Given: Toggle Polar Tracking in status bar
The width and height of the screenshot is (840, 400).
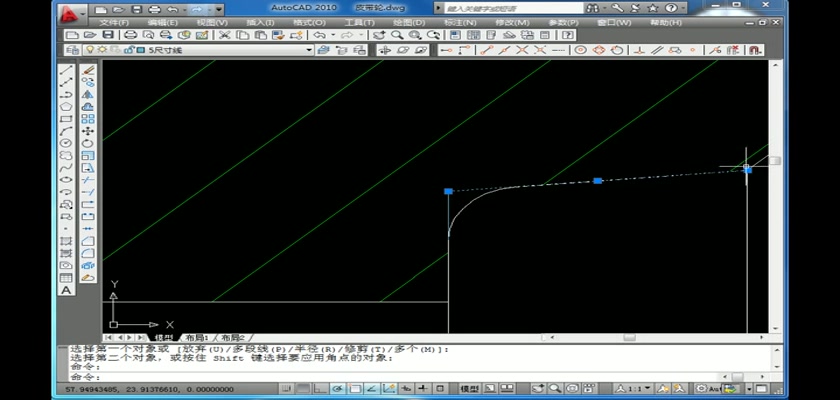Looking at the screenshot, I should 337,388.
